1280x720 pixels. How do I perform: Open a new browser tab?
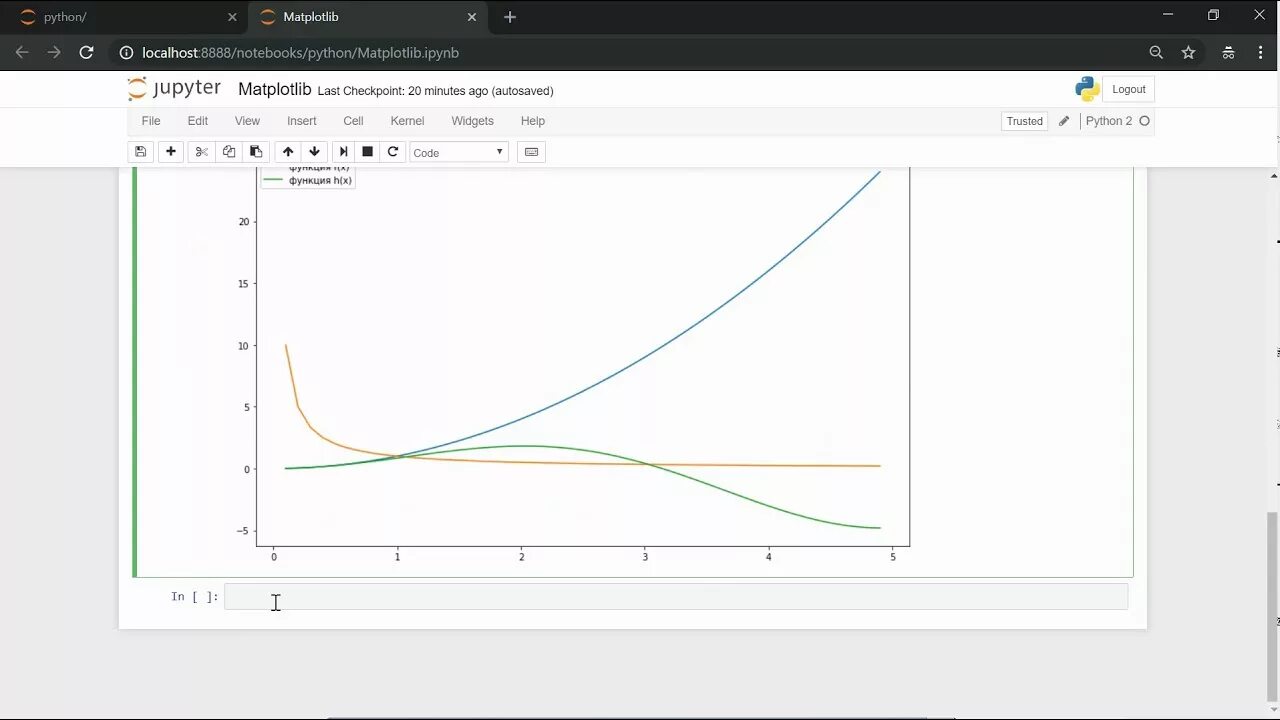510,17
